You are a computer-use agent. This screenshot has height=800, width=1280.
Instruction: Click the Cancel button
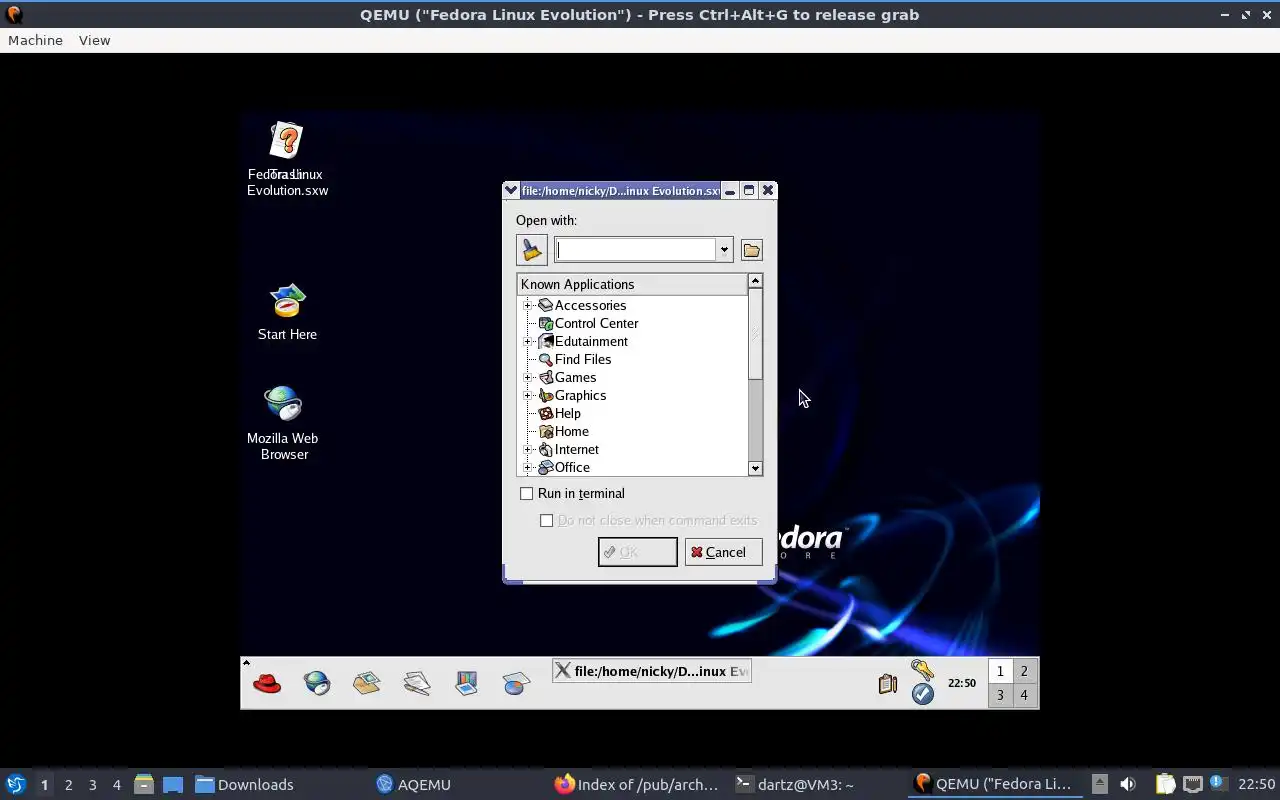tap(723, 552)
